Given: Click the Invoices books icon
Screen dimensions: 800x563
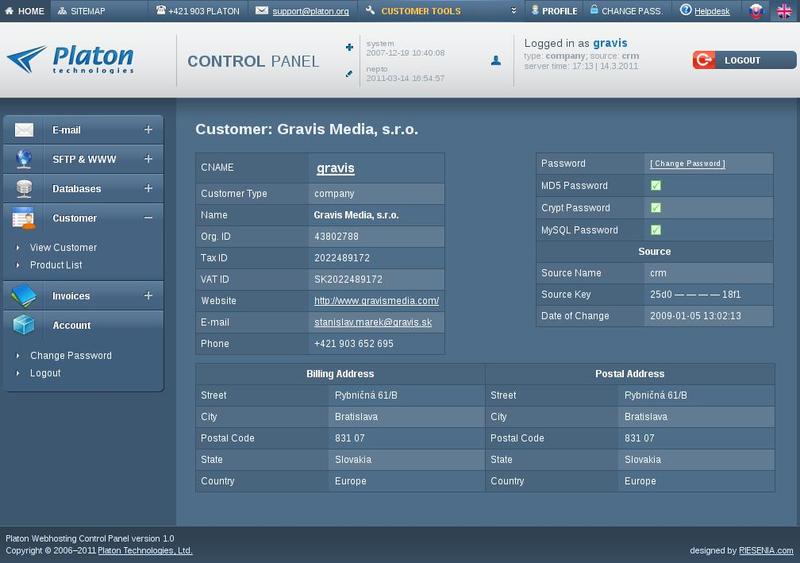Looking at the screenshot, I should 24,296.
